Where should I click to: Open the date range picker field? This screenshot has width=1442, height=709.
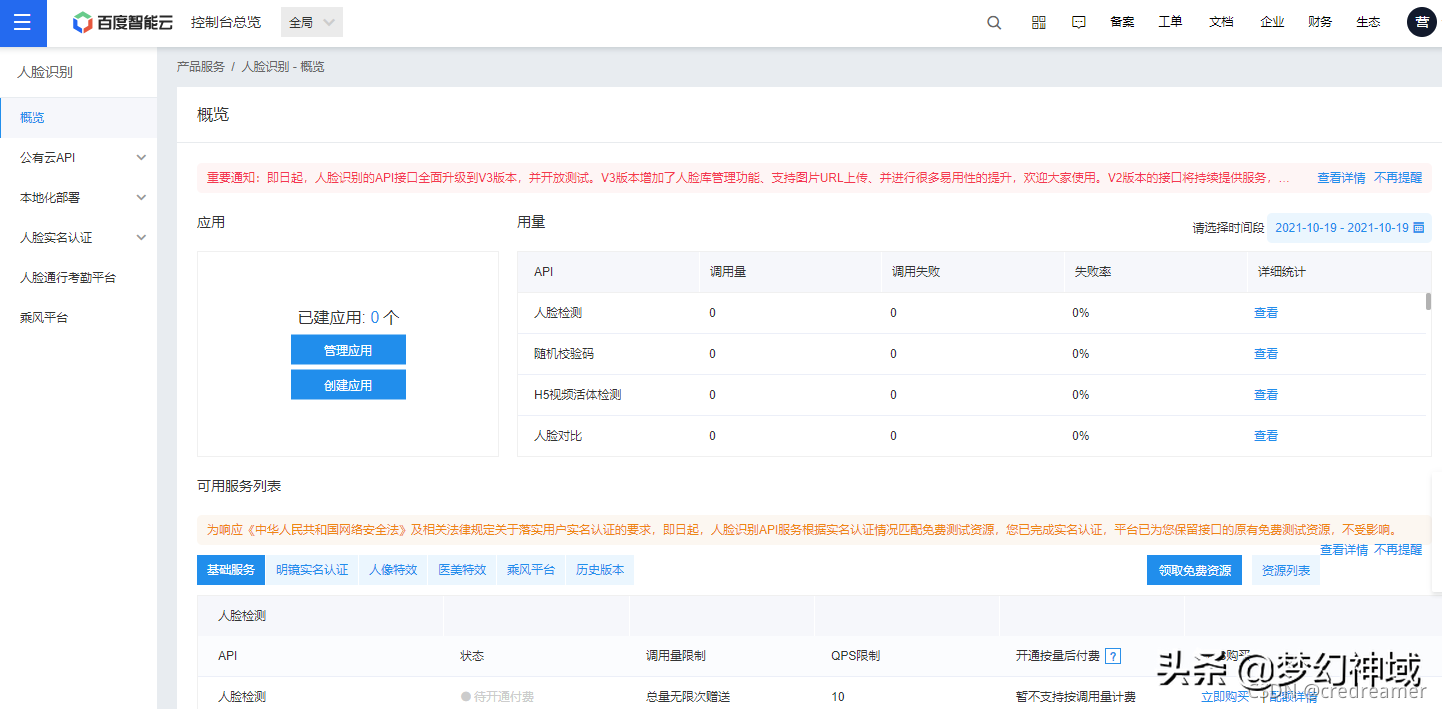click(x=1344, y=228)
